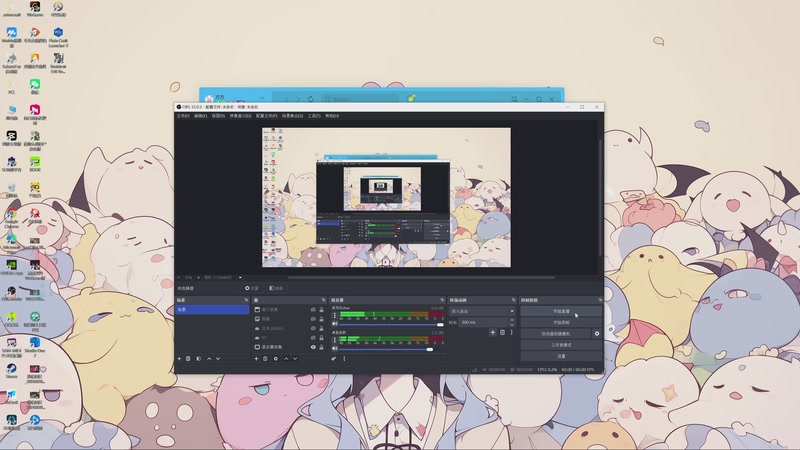Open transition three-dot properties menu
This screenshot has height=450, width=800.
tap(511, 332)
